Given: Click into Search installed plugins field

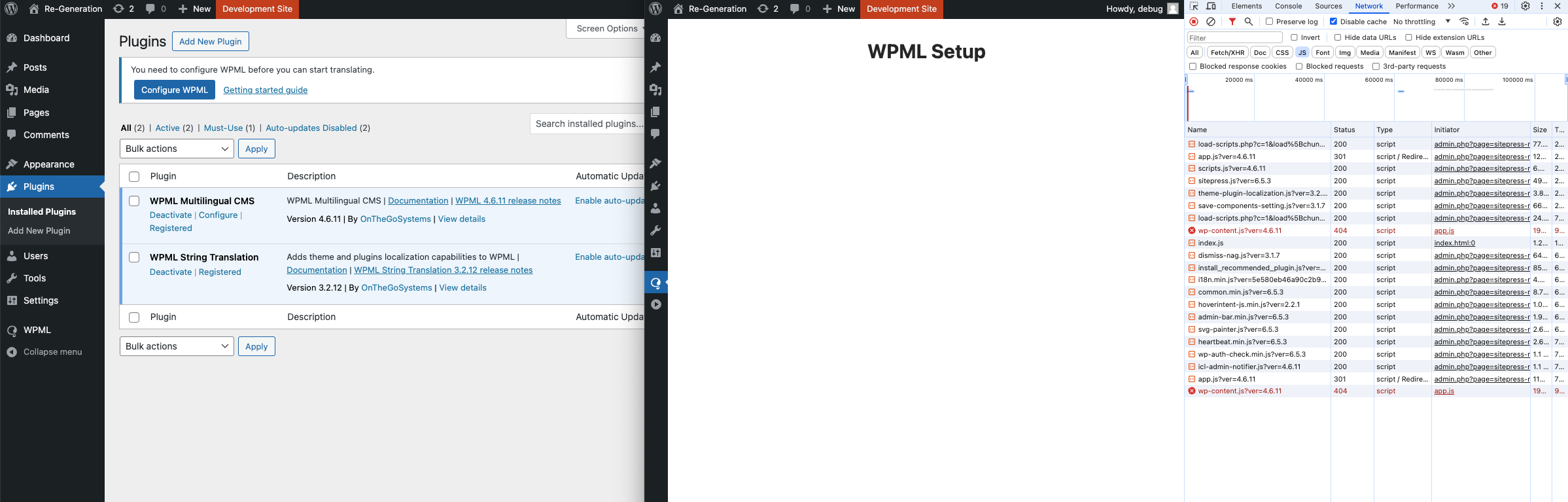Looking at the screenshot, I should (x=587, y=124).
